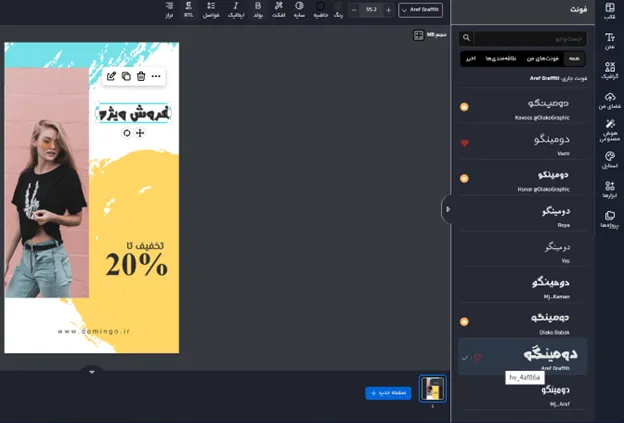Toggle favorite heart on Aref Graffiti font
This screenshot has width=624, height=423.
point(477,357)
